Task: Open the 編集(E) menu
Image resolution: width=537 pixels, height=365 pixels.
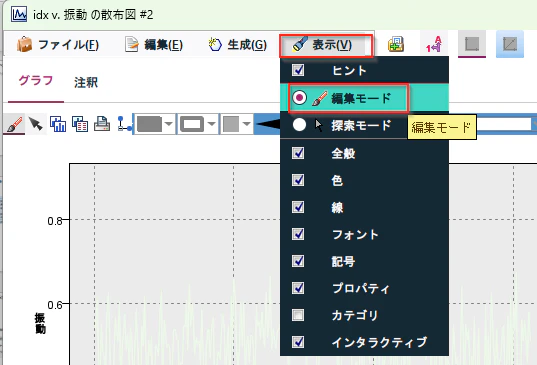Action: pyautogui.click(x=154, y=45)
